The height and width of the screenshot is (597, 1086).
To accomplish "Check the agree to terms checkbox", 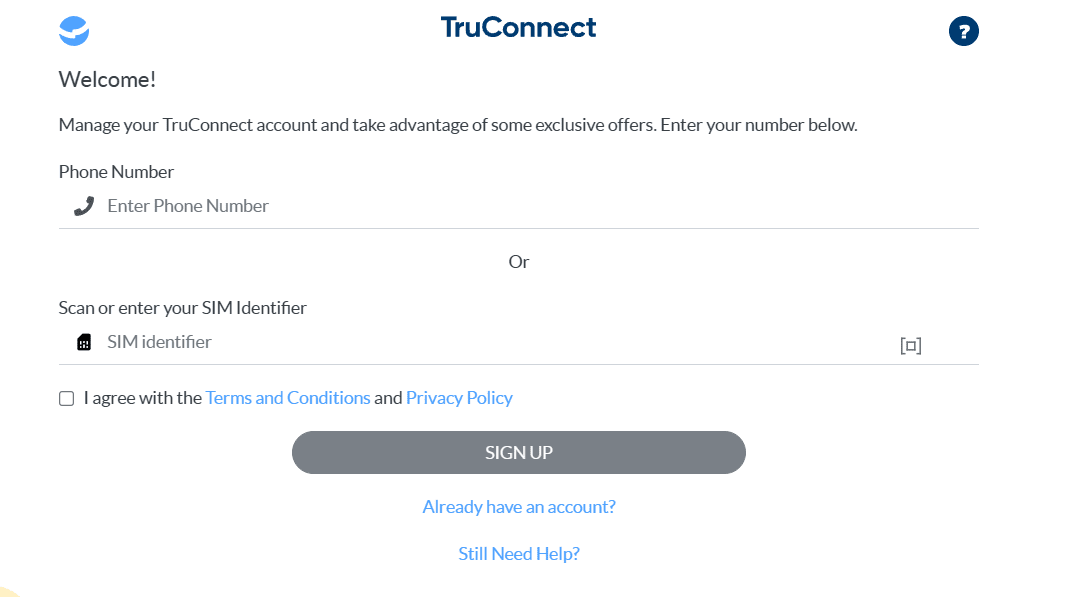I will (67, 399).
